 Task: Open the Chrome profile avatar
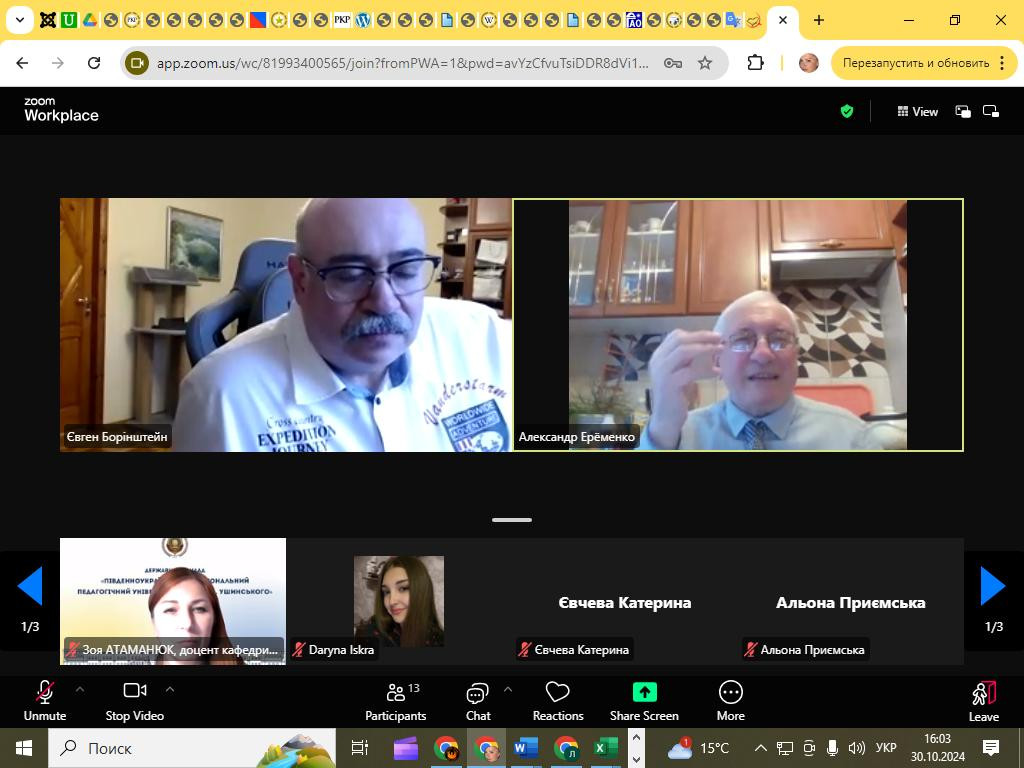(x=808, y=63)
